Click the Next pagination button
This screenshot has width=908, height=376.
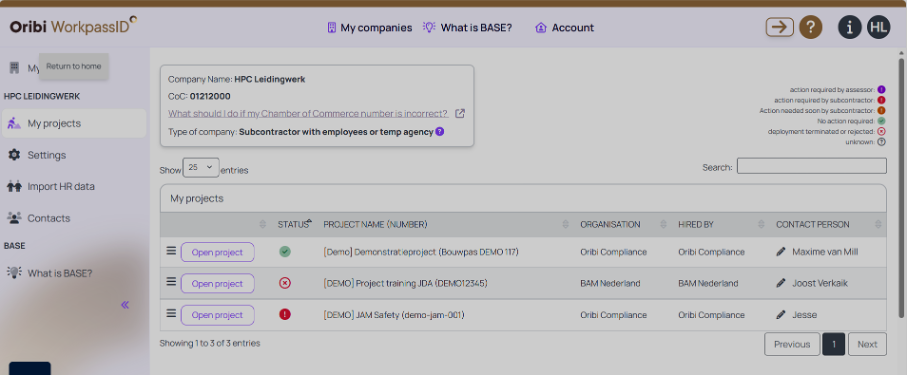pos(867,344)
